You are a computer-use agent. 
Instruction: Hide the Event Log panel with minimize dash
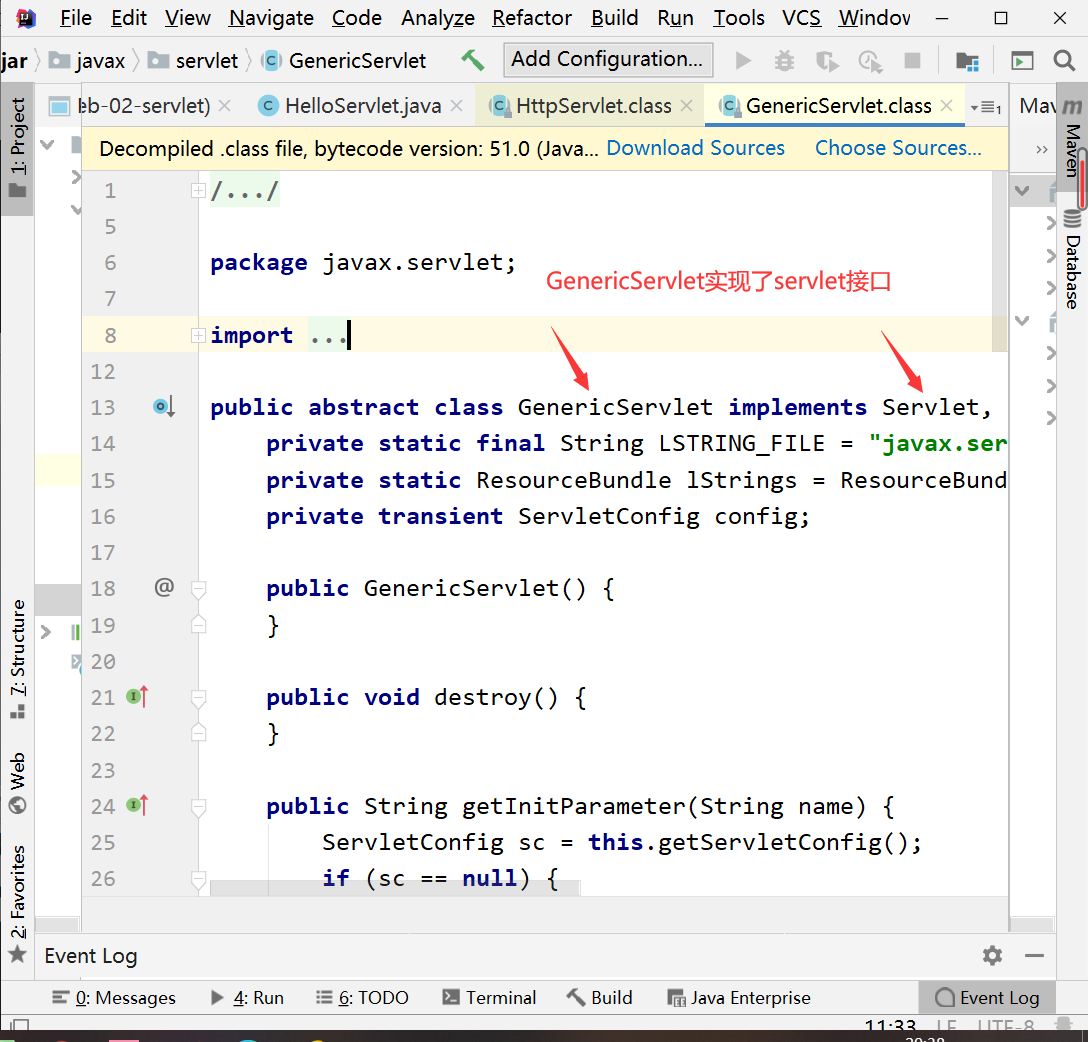[x=1035, y=955]
